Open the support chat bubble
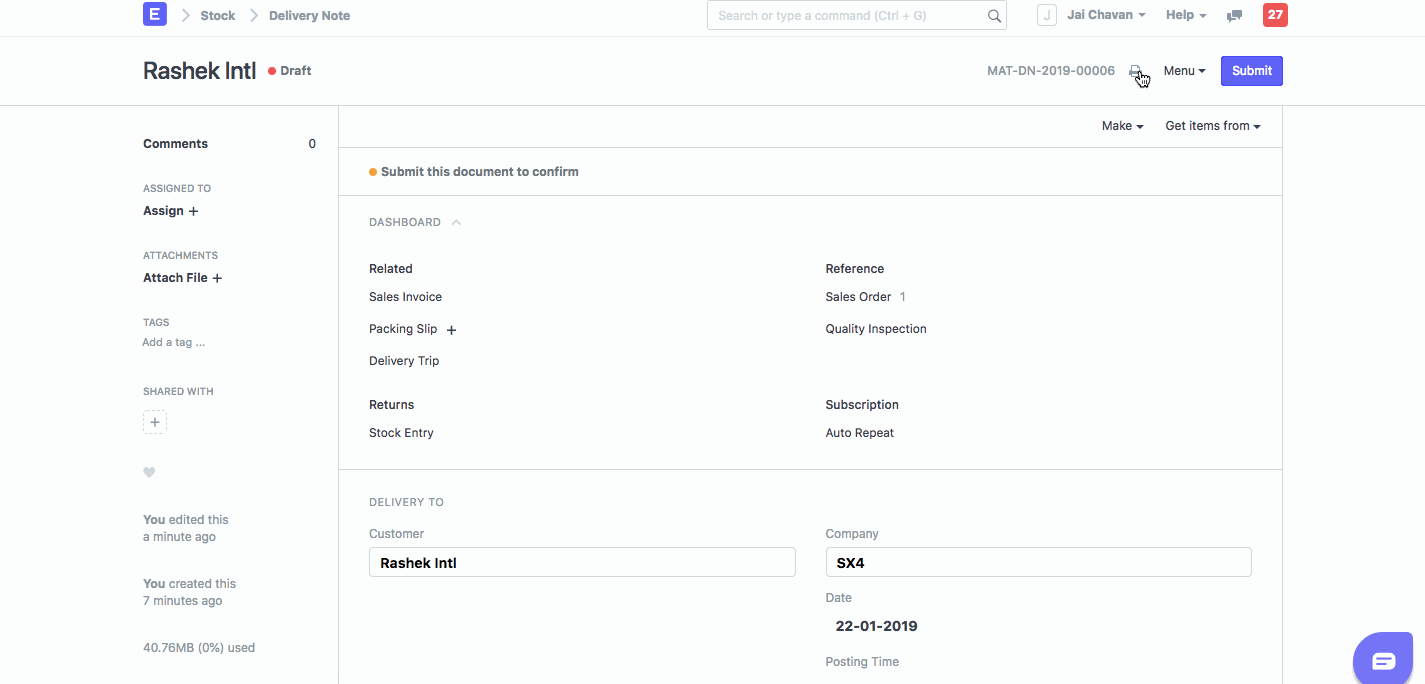Image resolution: width=1425 pixels, height=684 pixels. (1382, 659)
